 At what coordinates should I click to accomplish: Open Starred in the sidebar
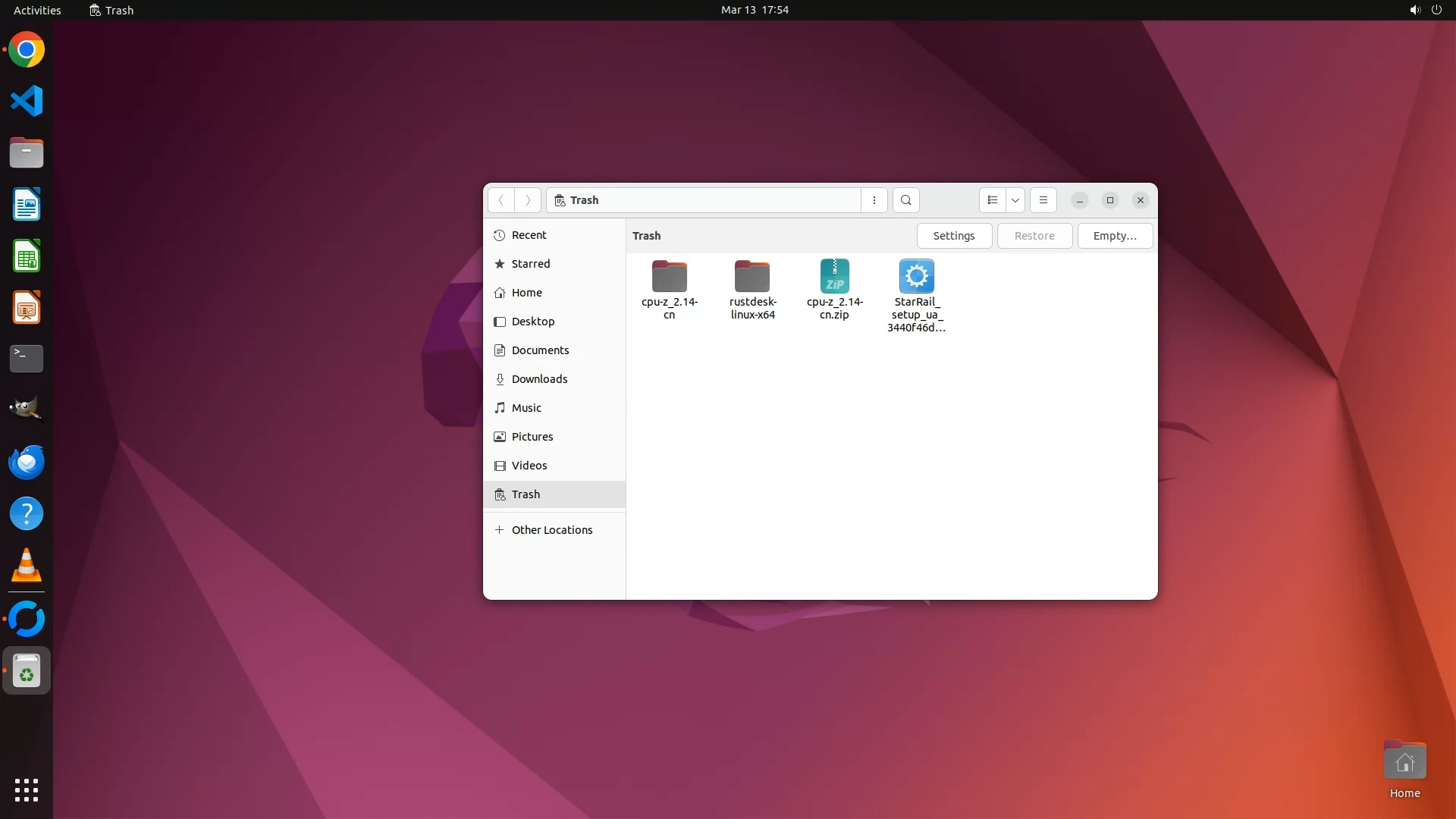click(x=531, y=264)
